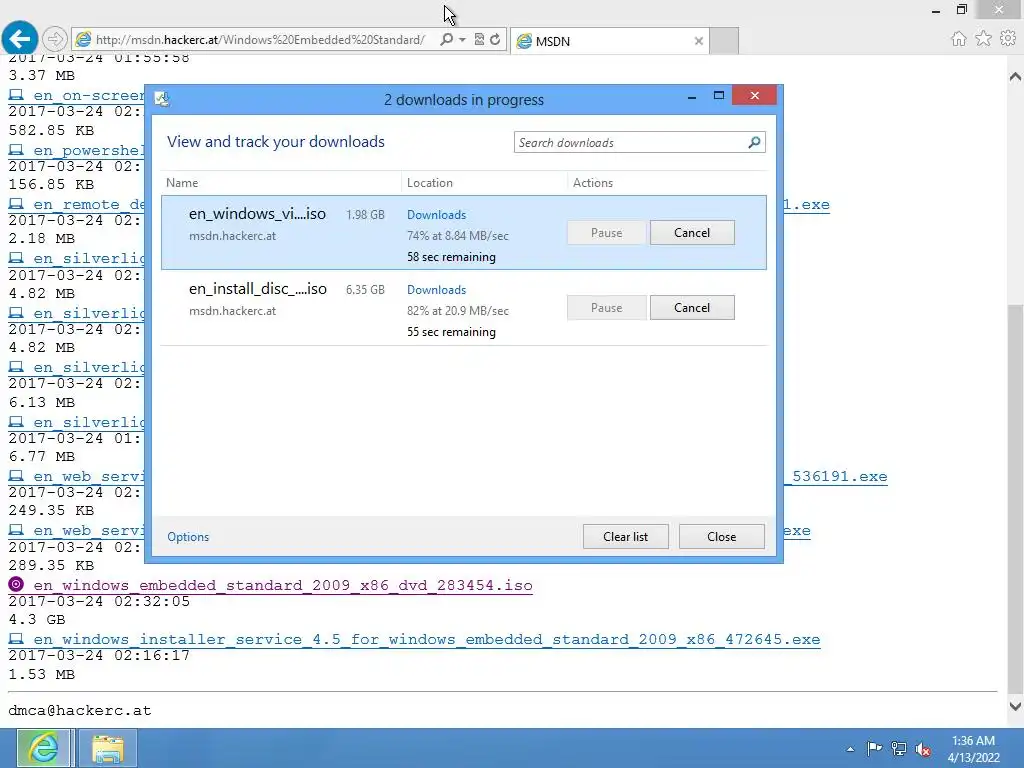The height and width of the screenshot is (768, 1024).
Task: Cancel the en_install_disc_....iso download
Action: (x=692, y=308)
